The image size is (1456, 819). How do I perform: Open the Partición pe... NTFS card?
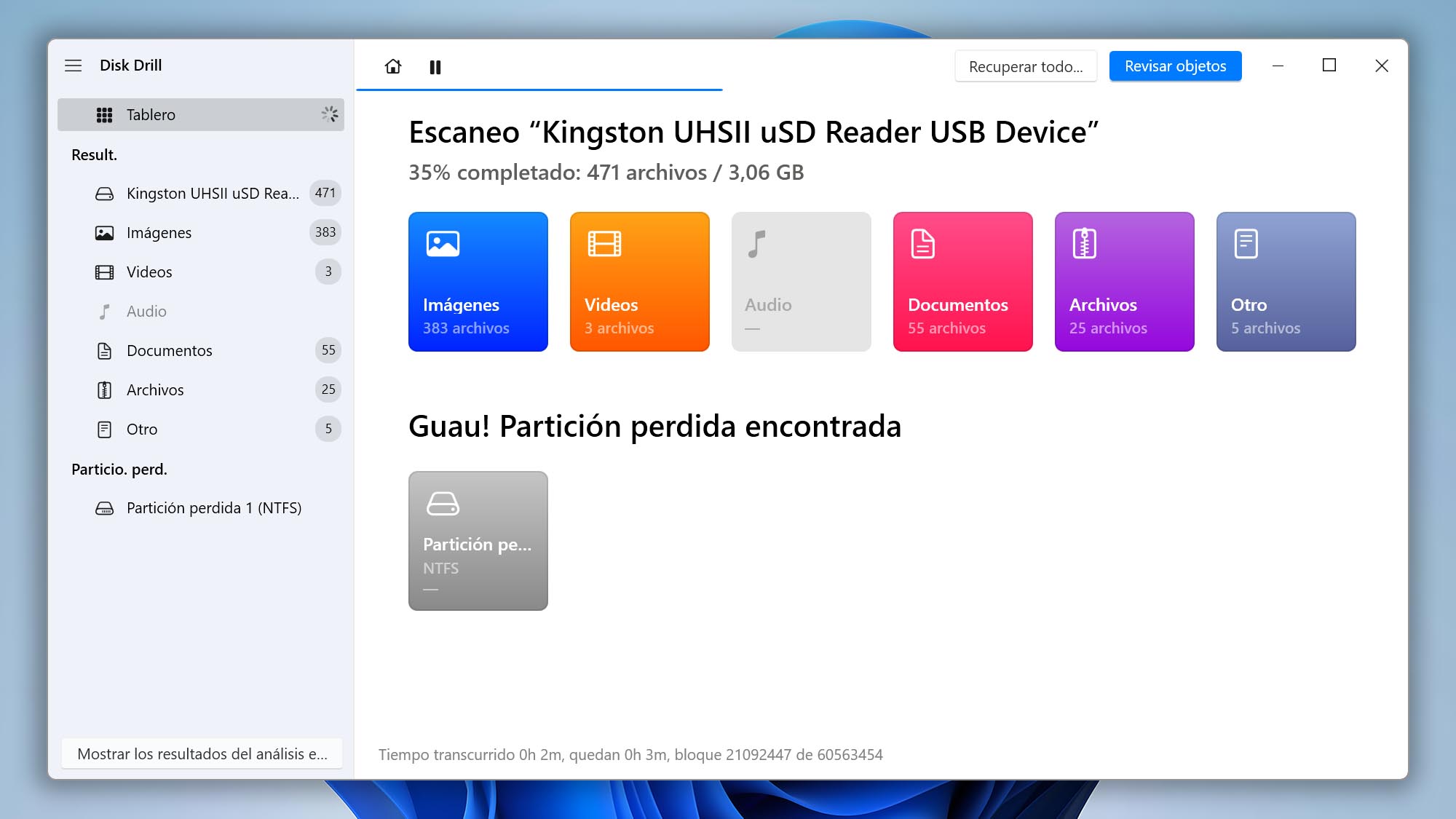tap(478, 541)
